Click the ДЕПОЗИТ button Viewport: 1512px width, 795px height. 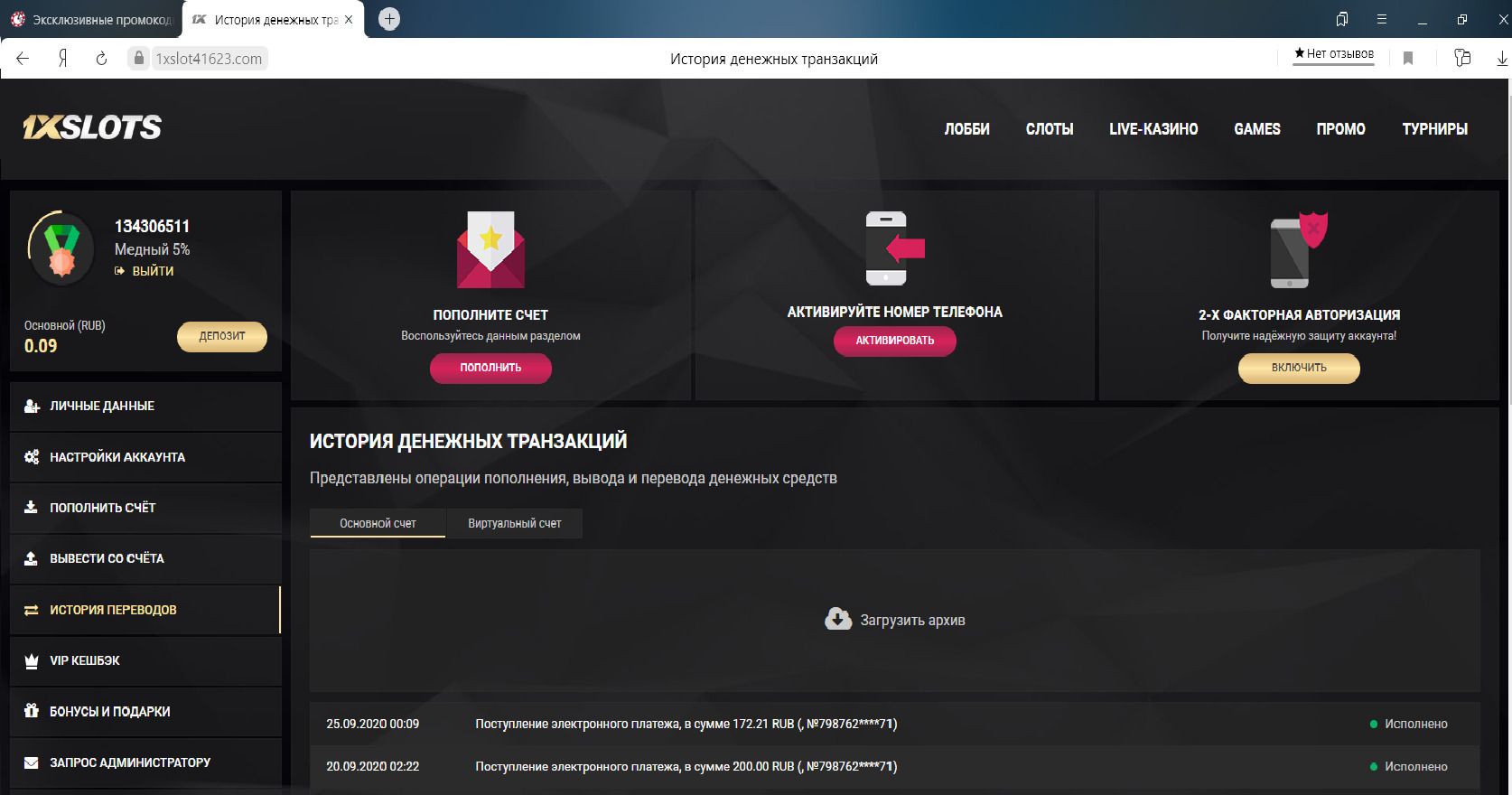click(x=222, y=336)
